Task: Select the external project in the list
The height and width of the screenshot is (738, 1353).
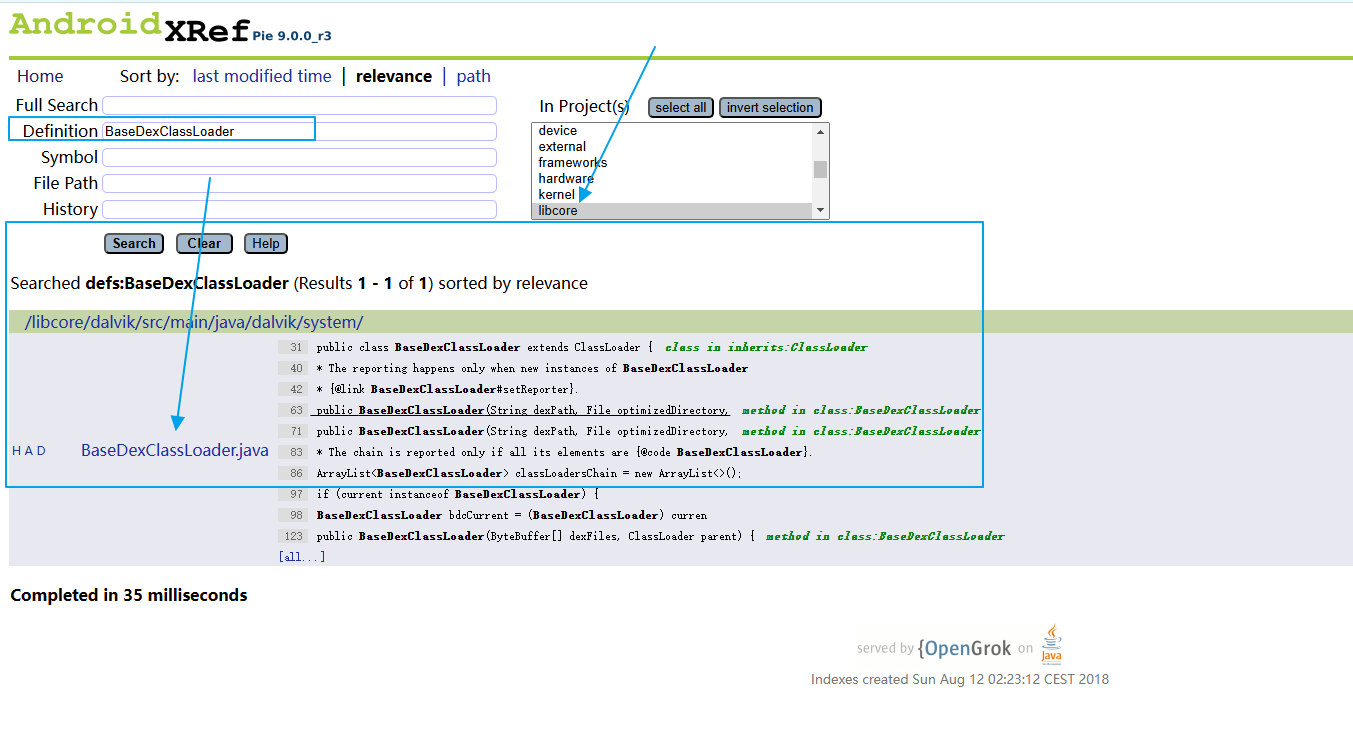Action: point(672,147)
